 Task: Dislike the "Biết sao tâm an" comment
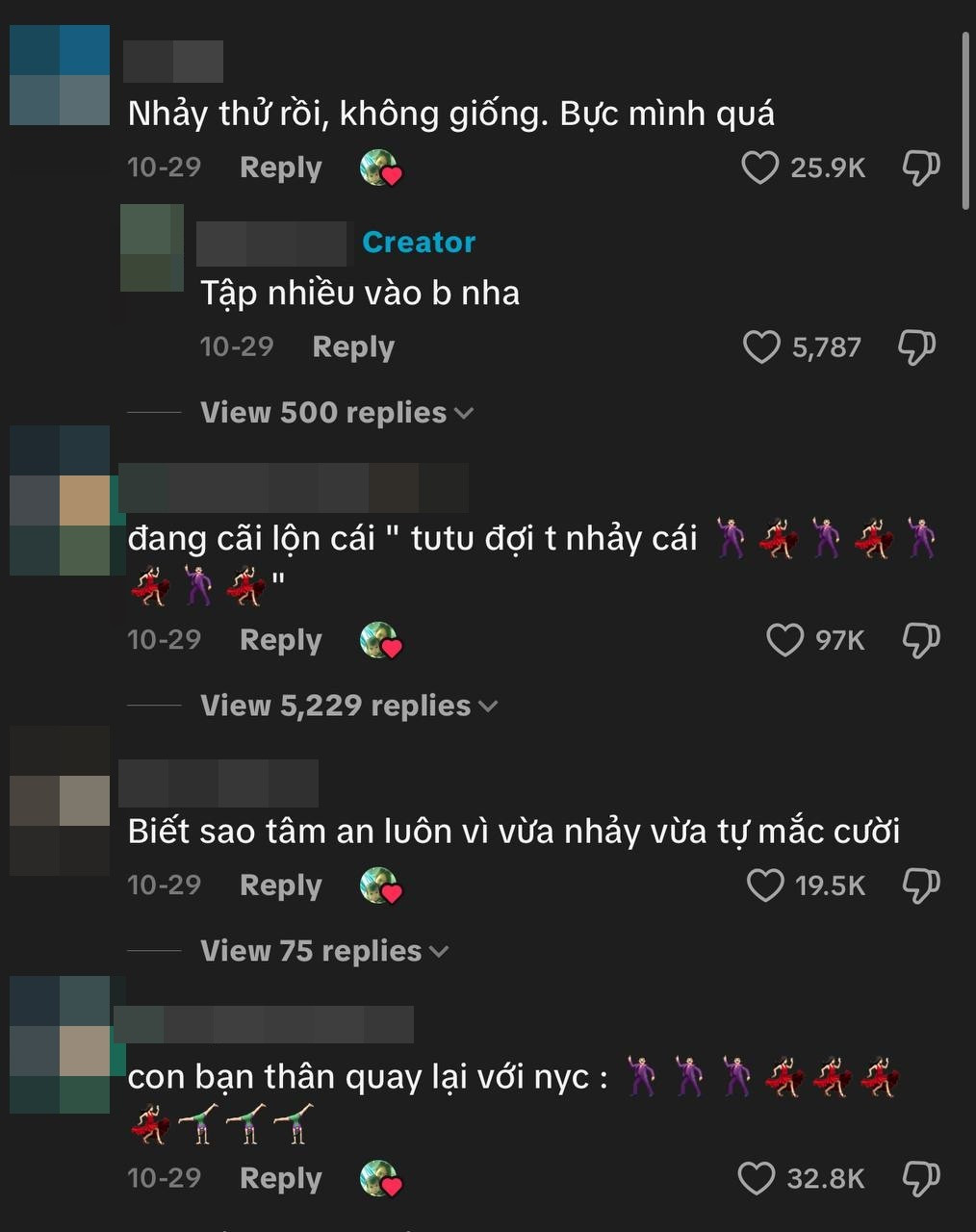point(921,886)
